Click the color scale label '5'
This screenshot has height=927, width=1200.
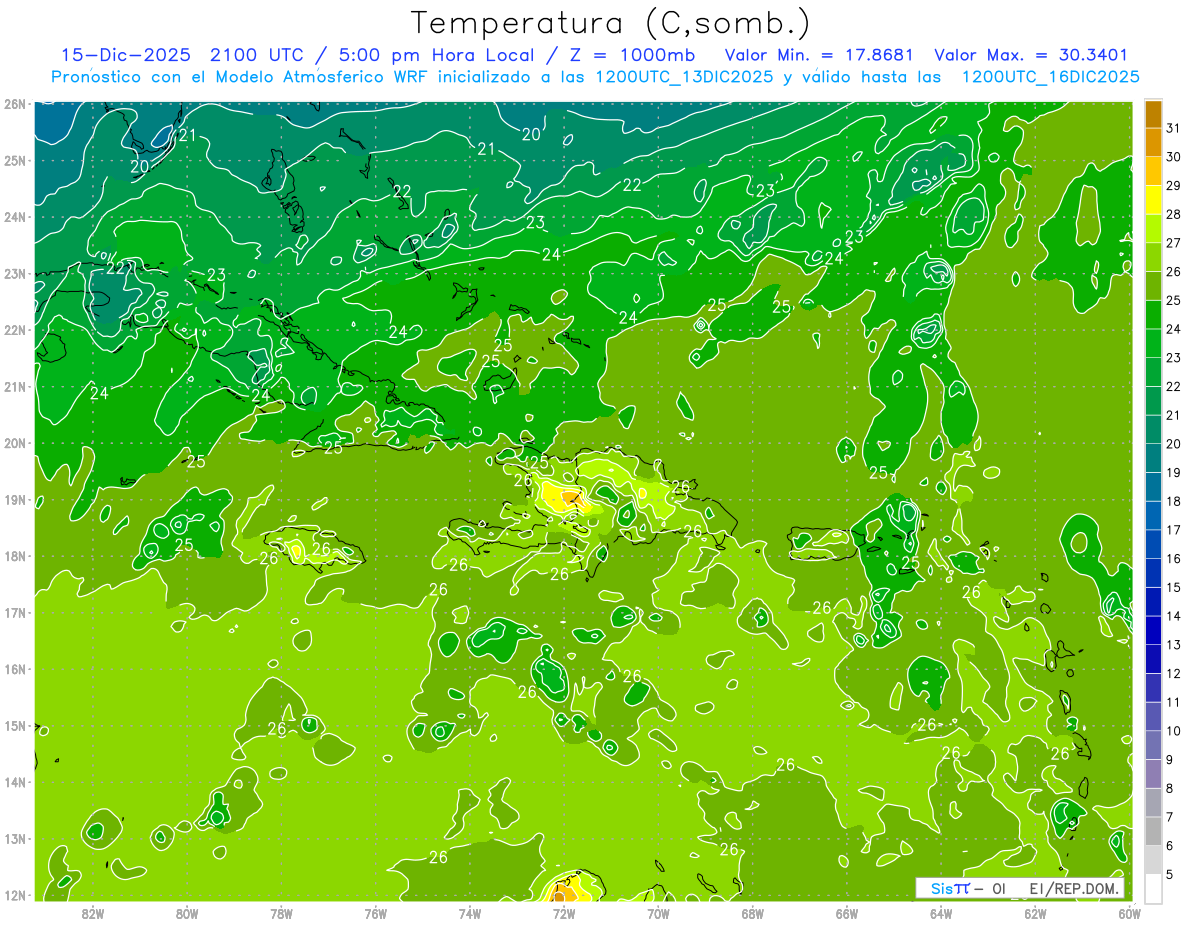[x=1171, y=874]
